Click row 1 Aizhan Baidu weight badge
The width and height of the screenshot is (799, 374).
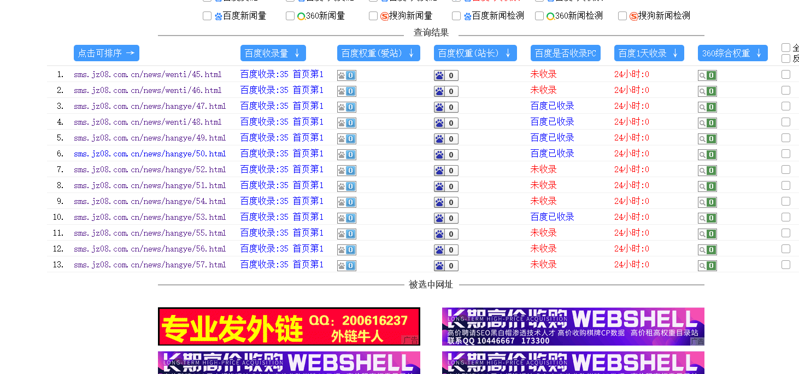pos(347,75)
